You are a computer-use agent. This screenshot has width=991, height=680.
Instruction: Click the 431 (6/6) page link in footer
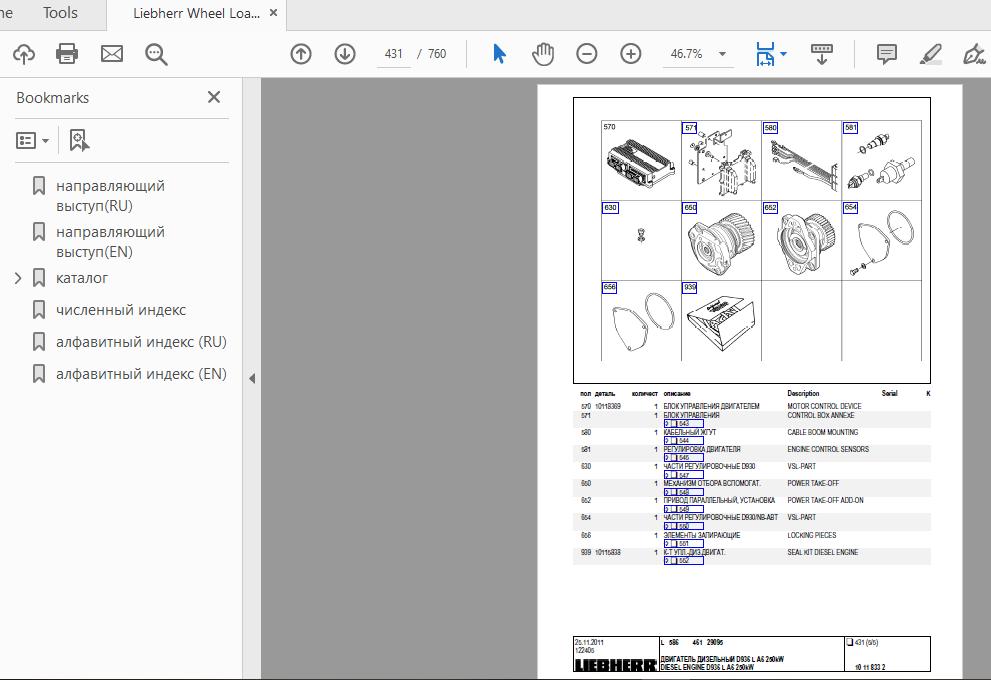click(x=863, y=643)
